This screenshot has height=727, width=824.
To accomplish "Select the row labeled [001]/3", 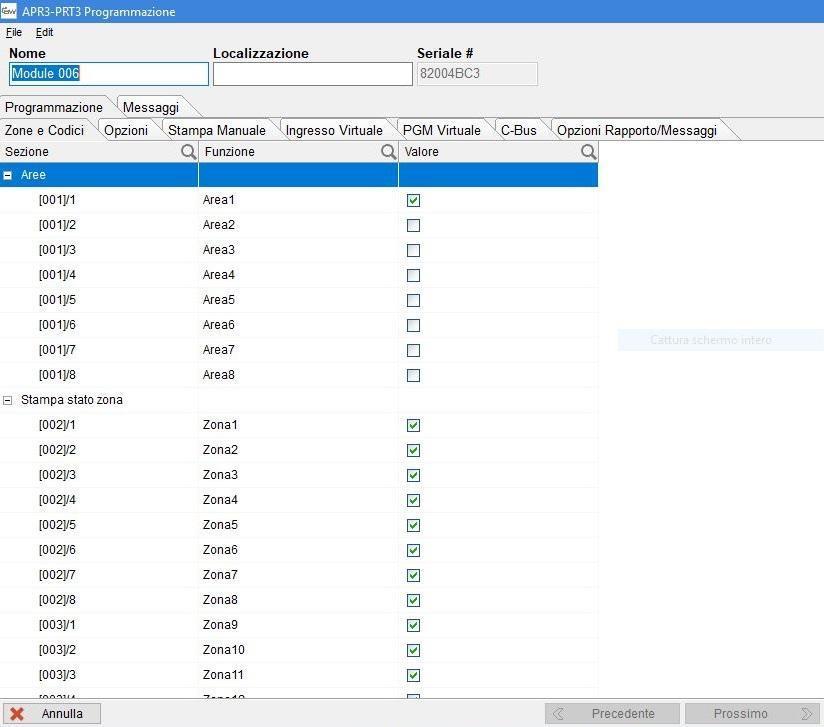I will 298,250.
